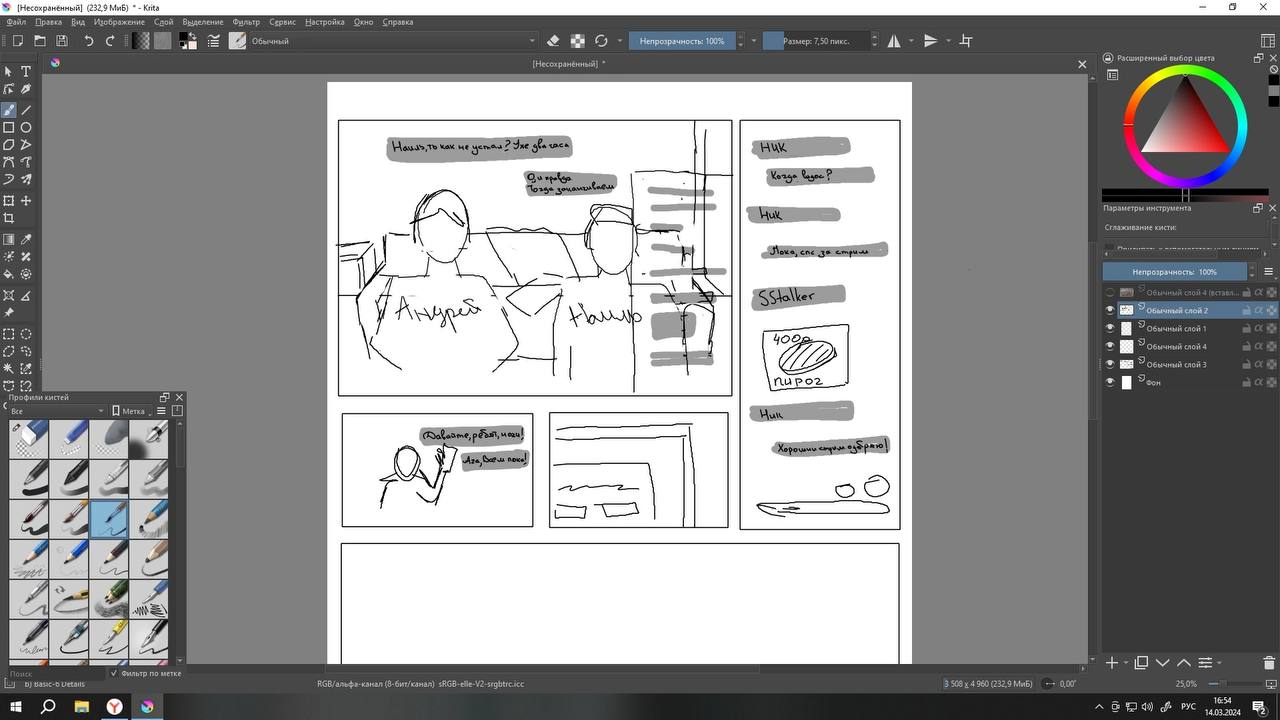
Task: Show hidden layer Обычный слой 4 (вставл...)
Action: (1110, 293)
